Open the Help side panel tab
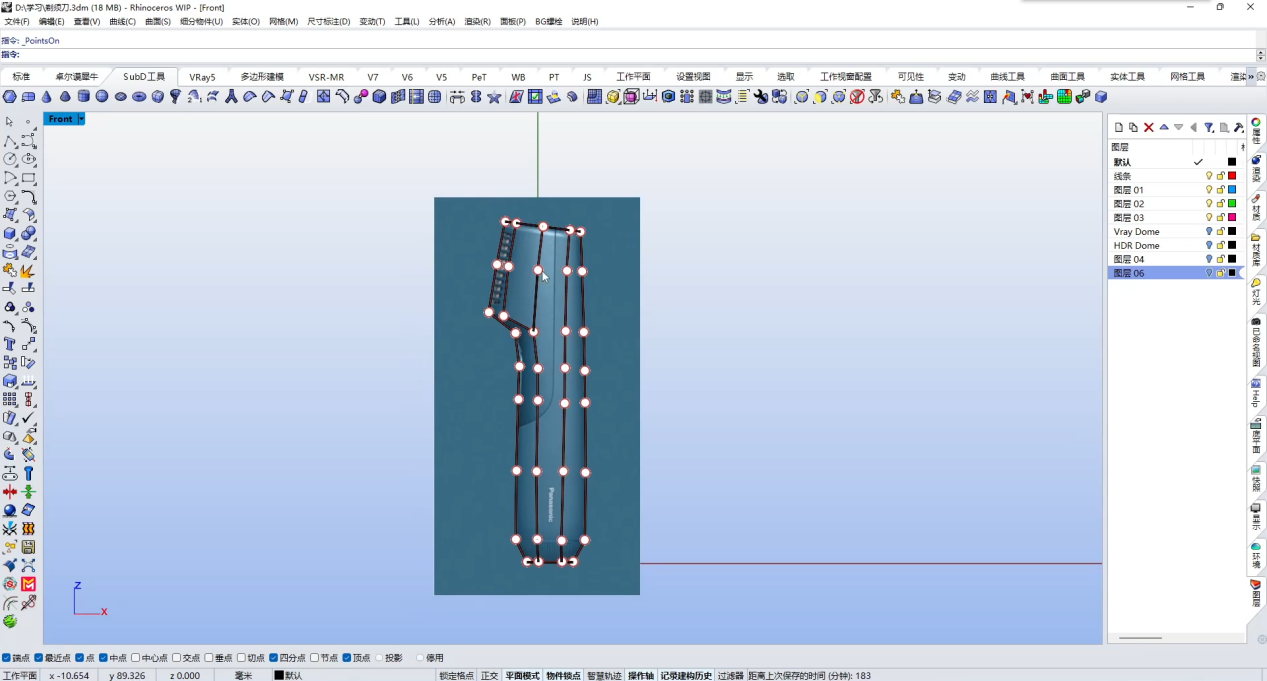Viewport: 1267px width, 681px height. 1256,393
